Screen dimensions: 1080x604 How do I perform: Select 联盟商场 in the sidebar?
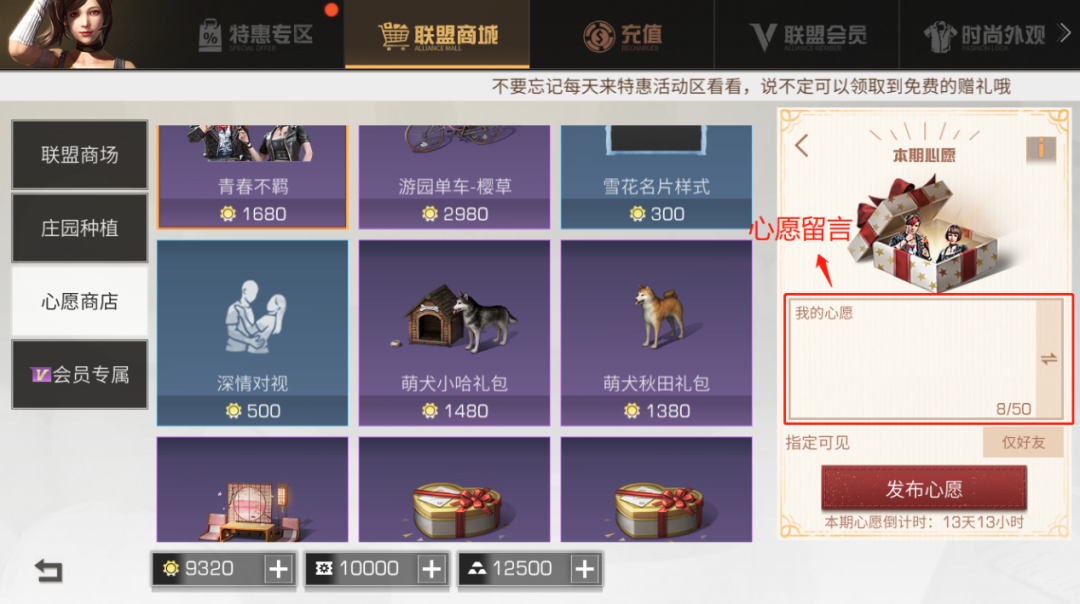pyautogui.click(x=80, y=155)
